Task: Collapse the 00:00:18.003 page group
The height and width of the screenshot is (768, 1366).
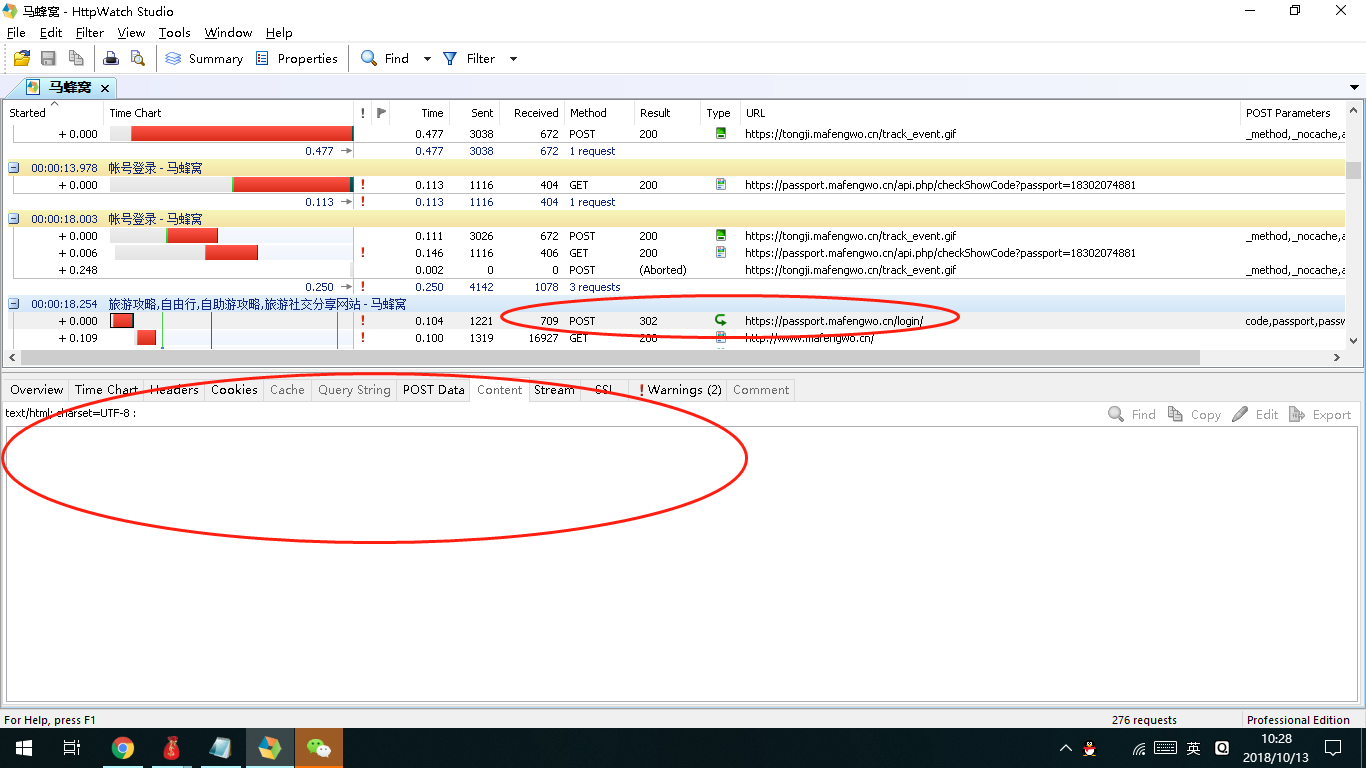Action: (x=14, y=219)
